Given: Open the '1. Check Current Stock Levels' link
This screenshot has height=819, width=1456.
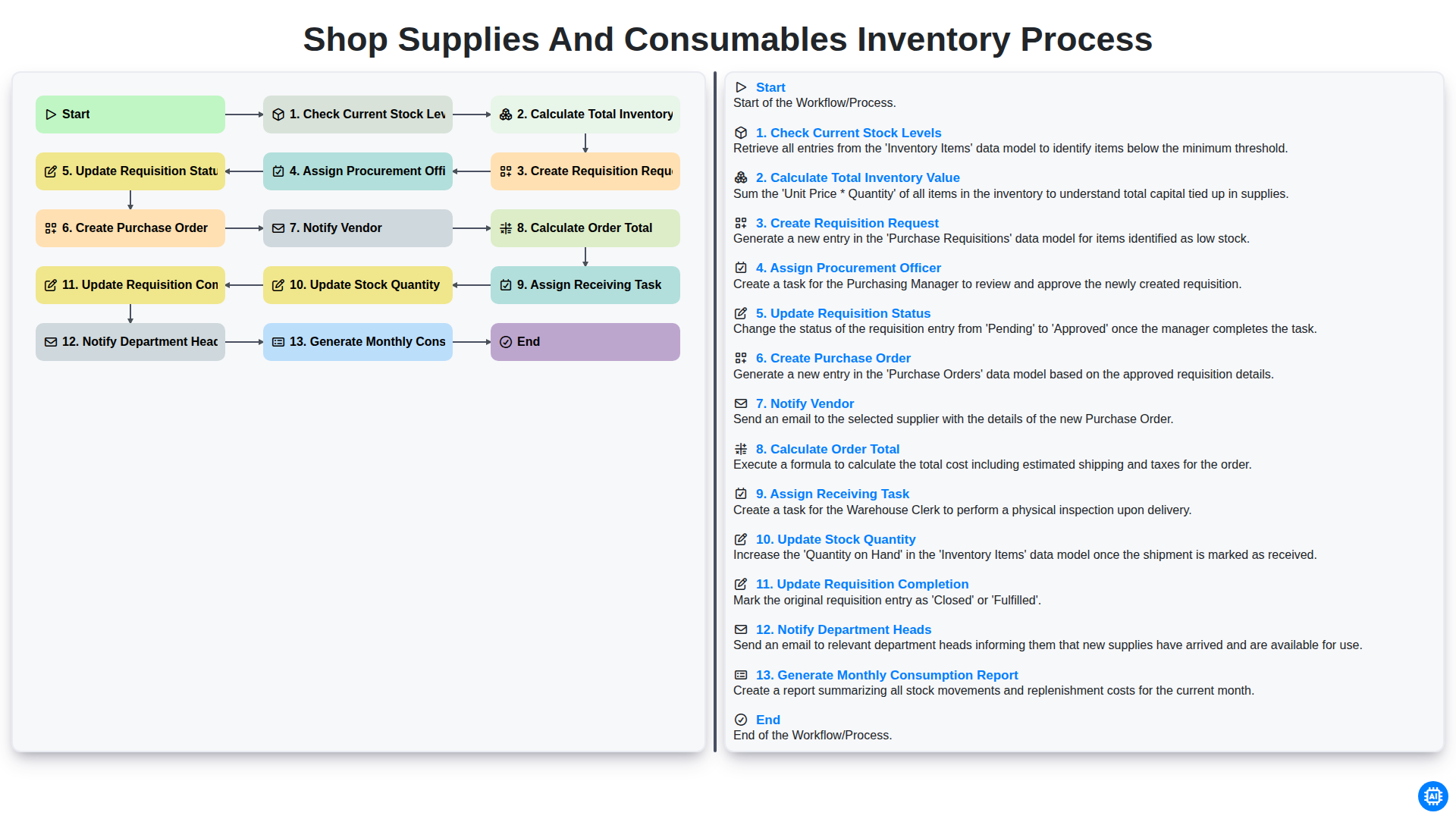Looking at the screenshot, I should coord(849,133).
